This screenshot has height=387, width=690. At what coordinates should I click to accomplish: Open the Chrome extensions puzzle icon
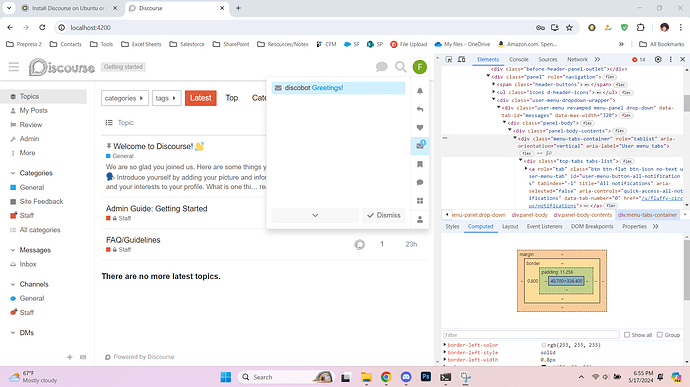[x=640, y=28]
